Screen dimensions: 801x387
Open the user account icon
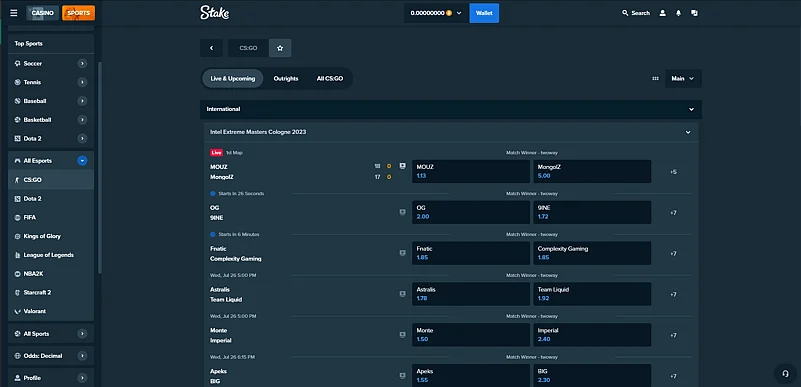point(663,13)
